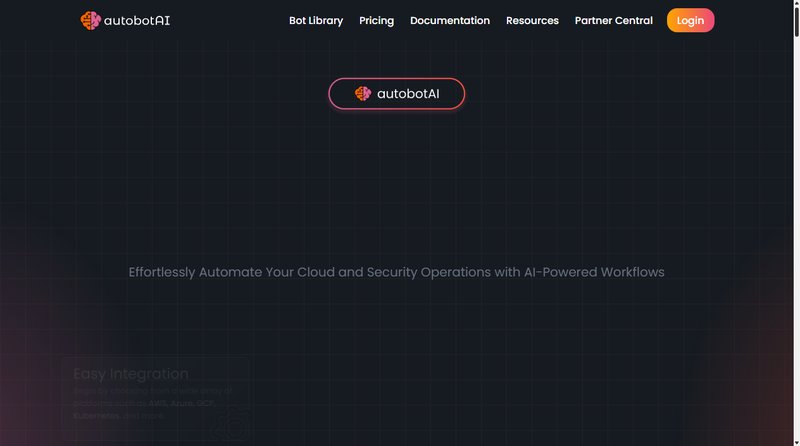The height and width of the screenshot is (446, 800).
Task: Click the brain icon inside the center badge
Action: 363,94
